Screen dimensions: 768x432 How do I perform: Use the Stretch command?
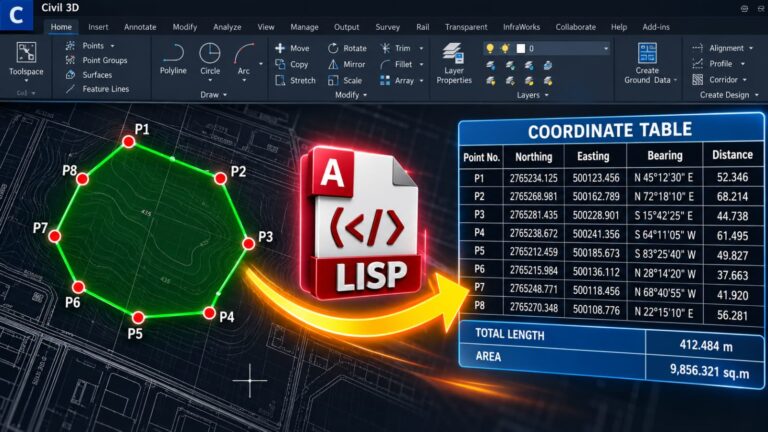coord(295,80)
